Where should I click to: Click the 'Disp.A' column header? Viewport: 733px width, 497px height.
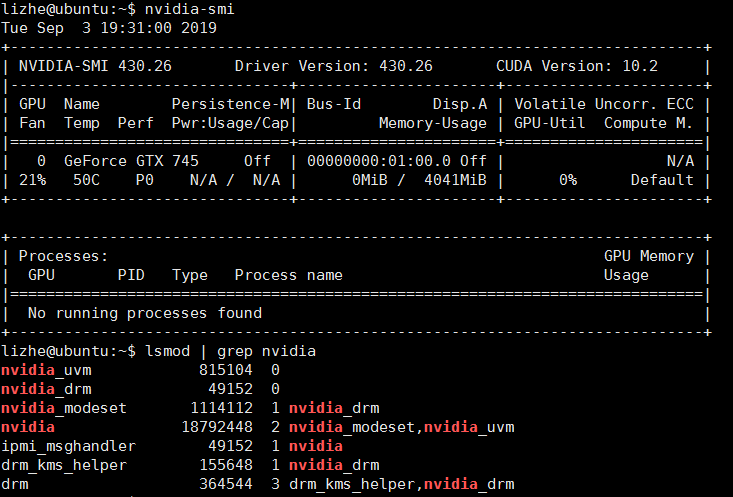(x=460, y=104)
